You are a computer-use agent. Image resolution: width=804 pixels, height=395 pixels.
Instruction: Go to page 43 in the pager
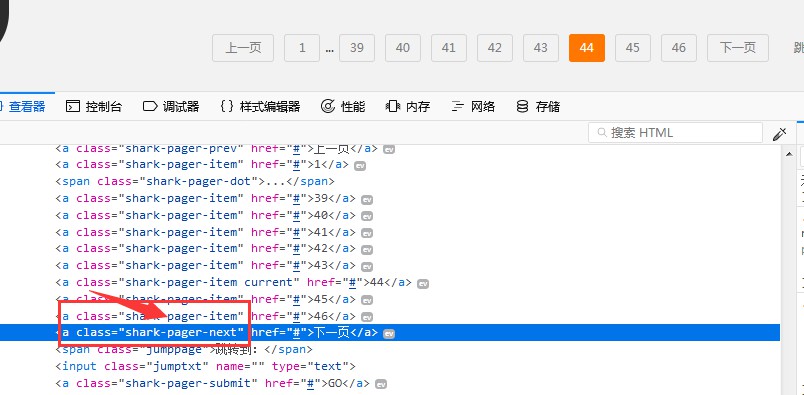point(541,48)
